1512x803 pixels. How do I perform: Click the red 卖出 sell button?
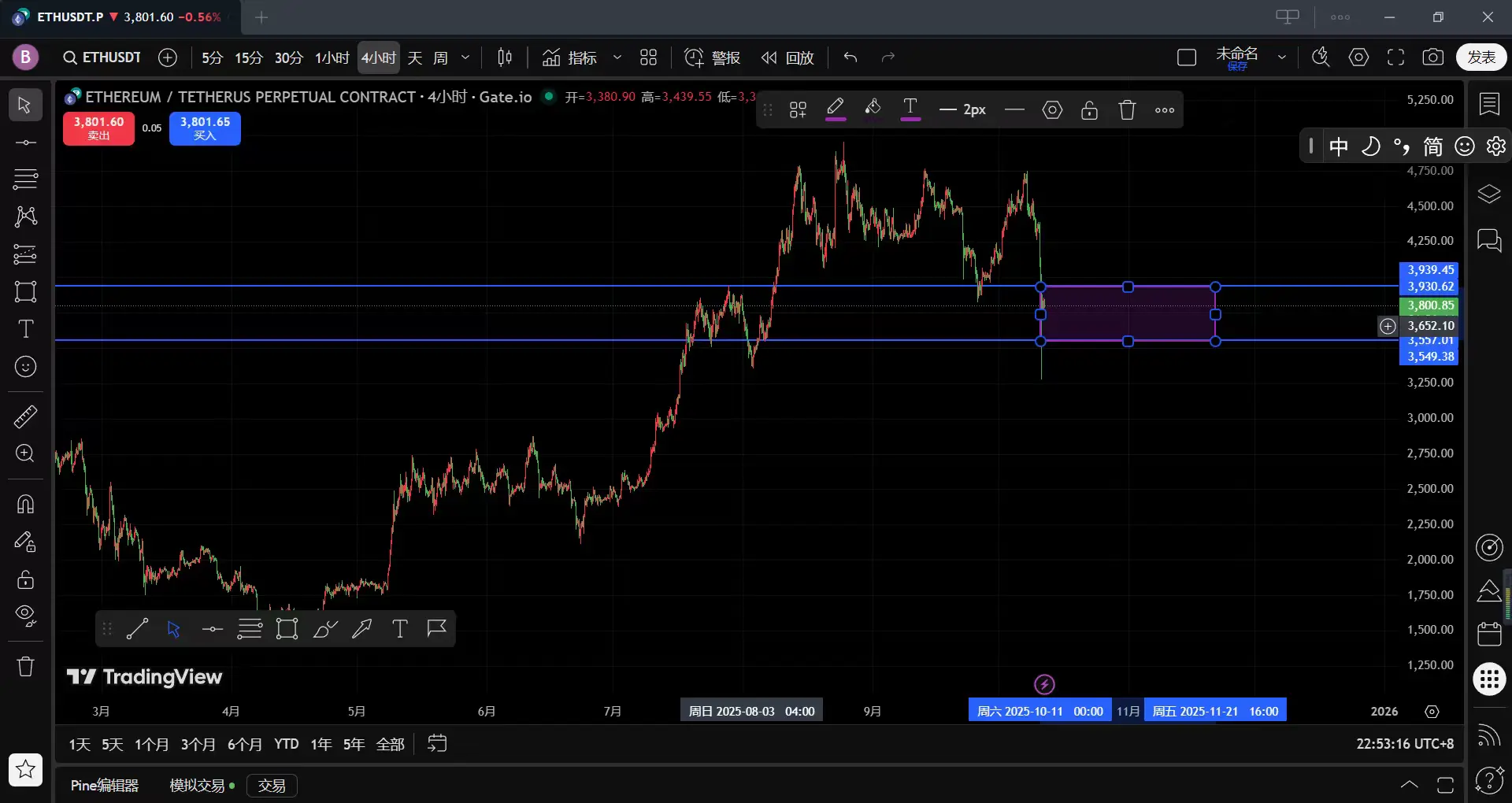click(98, 128)
